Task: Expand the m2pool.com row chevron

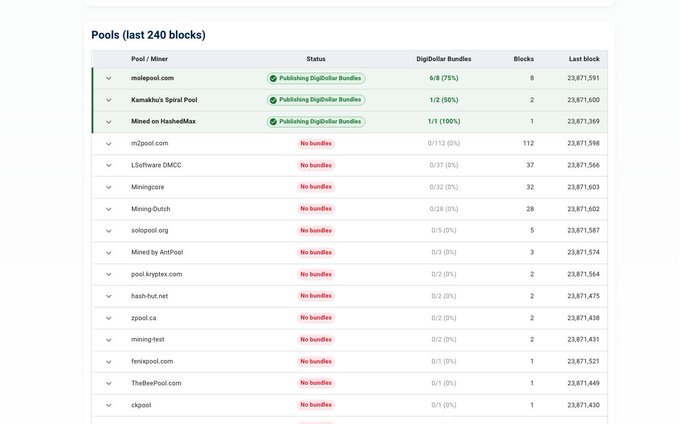Action: 108,144
